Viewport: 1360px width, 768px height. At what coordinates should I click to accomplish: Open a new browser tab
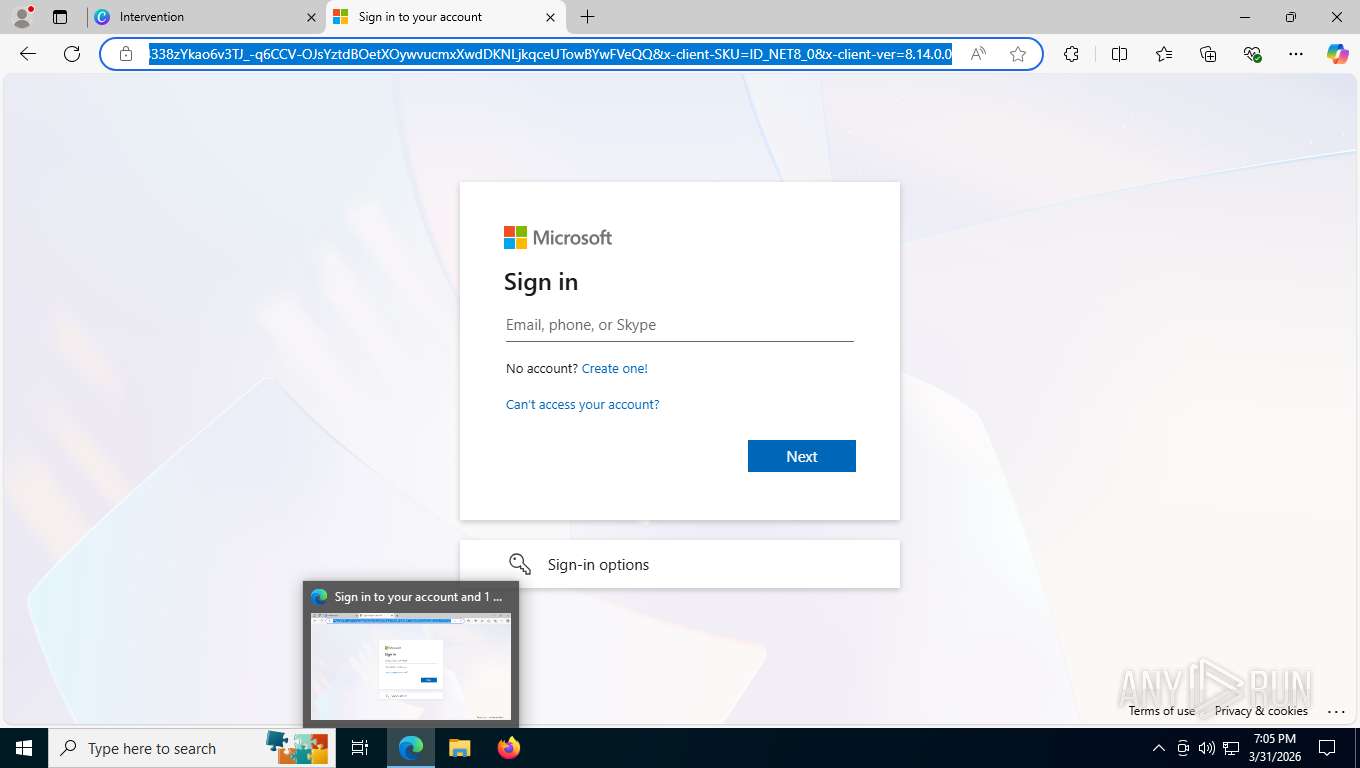point(588,17)
